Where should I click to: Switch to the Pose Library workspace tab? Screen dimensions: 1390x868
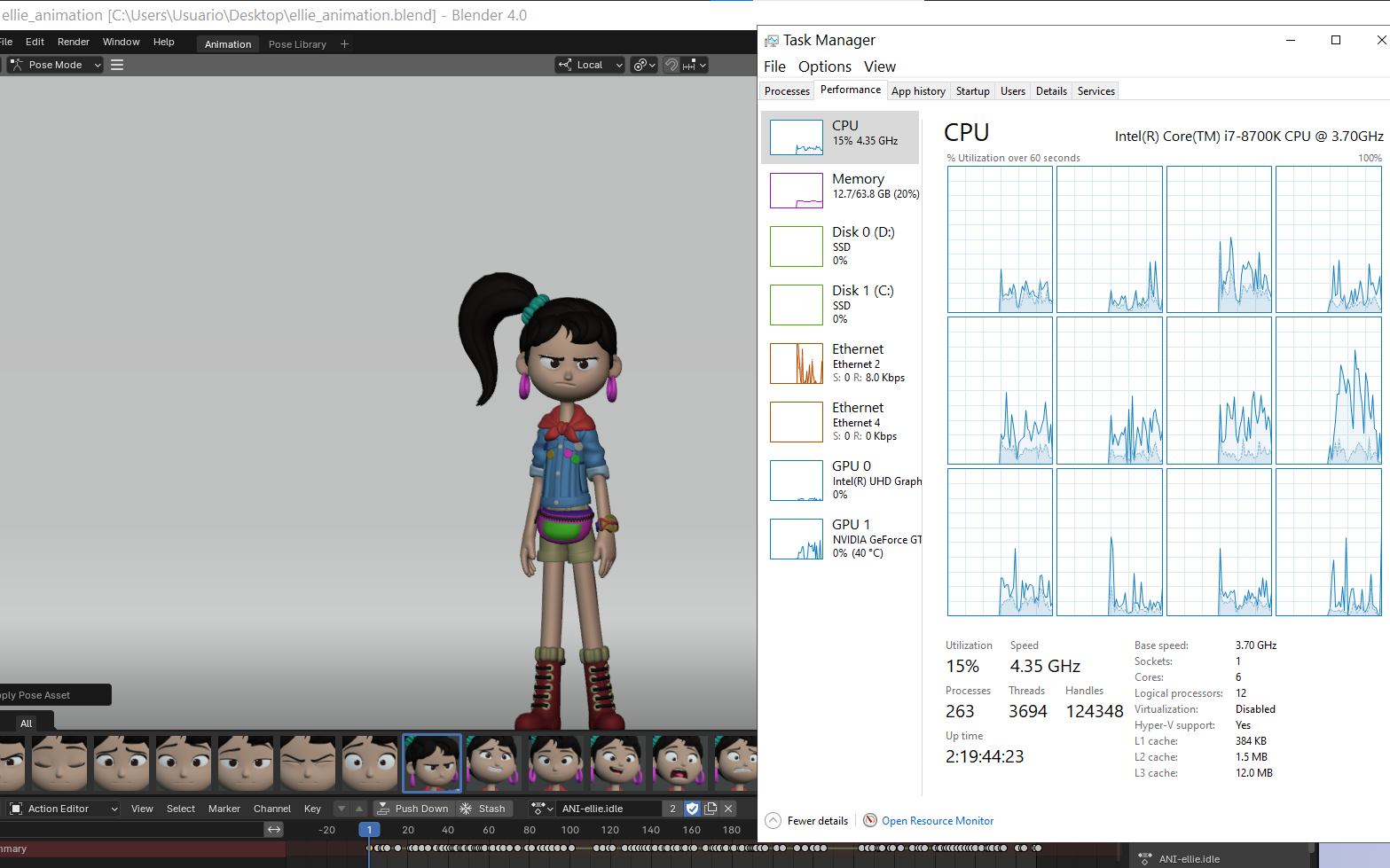297,44
